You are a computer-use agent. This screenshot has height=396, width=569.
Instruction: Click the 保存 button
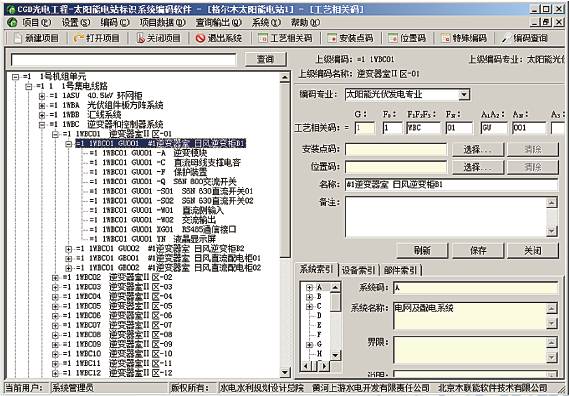(478, 250)
